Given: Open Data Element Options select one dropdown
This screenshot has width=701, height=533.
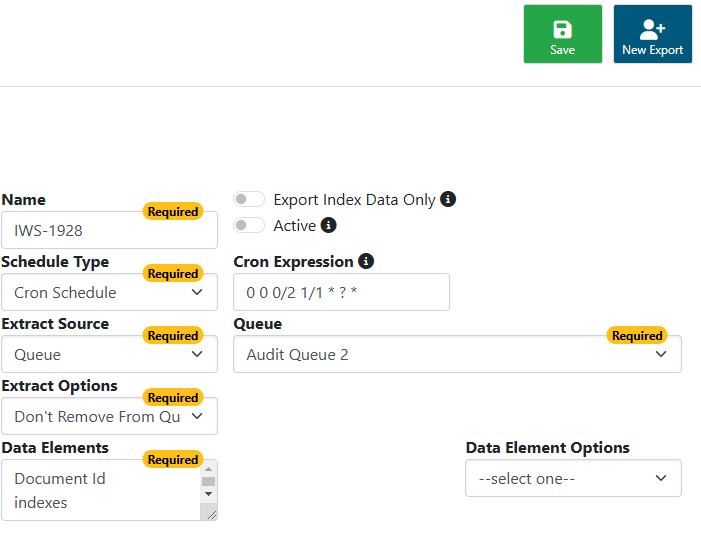Looking at the screenshot, I should 574,478.
